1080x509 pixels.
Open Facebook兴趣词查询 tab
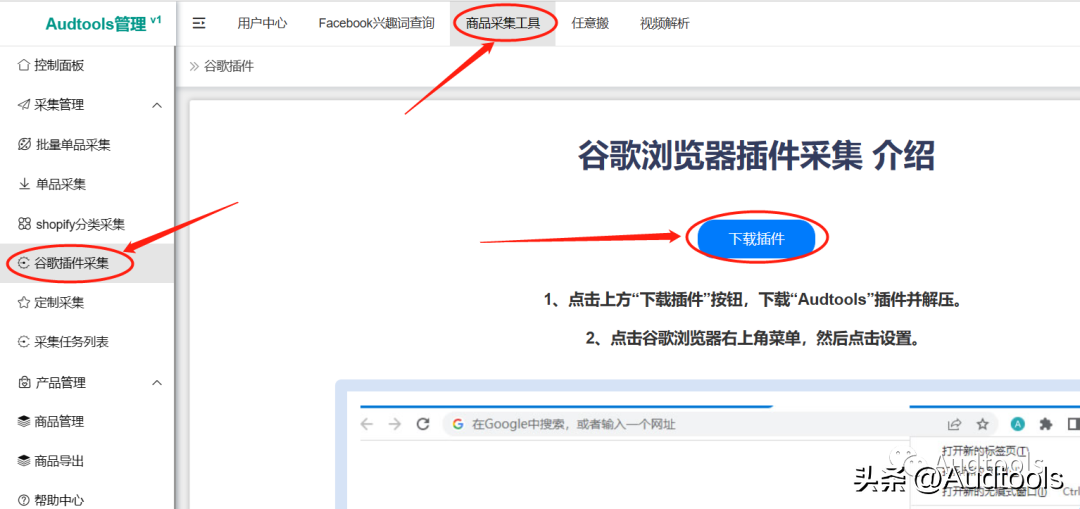[377, 23]
